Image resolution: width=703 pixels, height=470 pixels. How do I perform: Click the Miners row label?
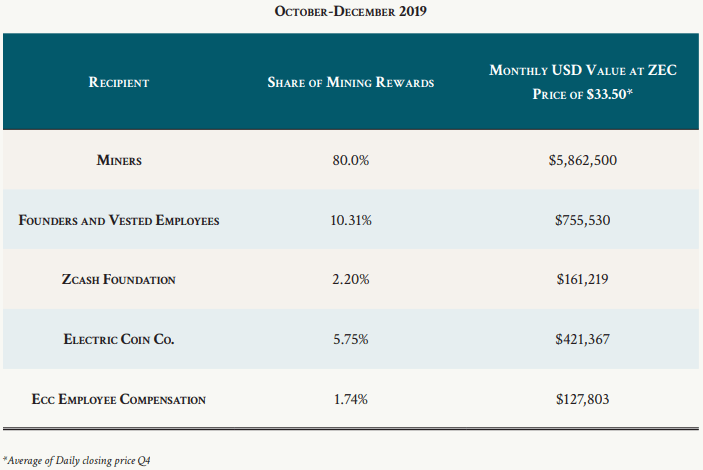click(x=119, y=160)
